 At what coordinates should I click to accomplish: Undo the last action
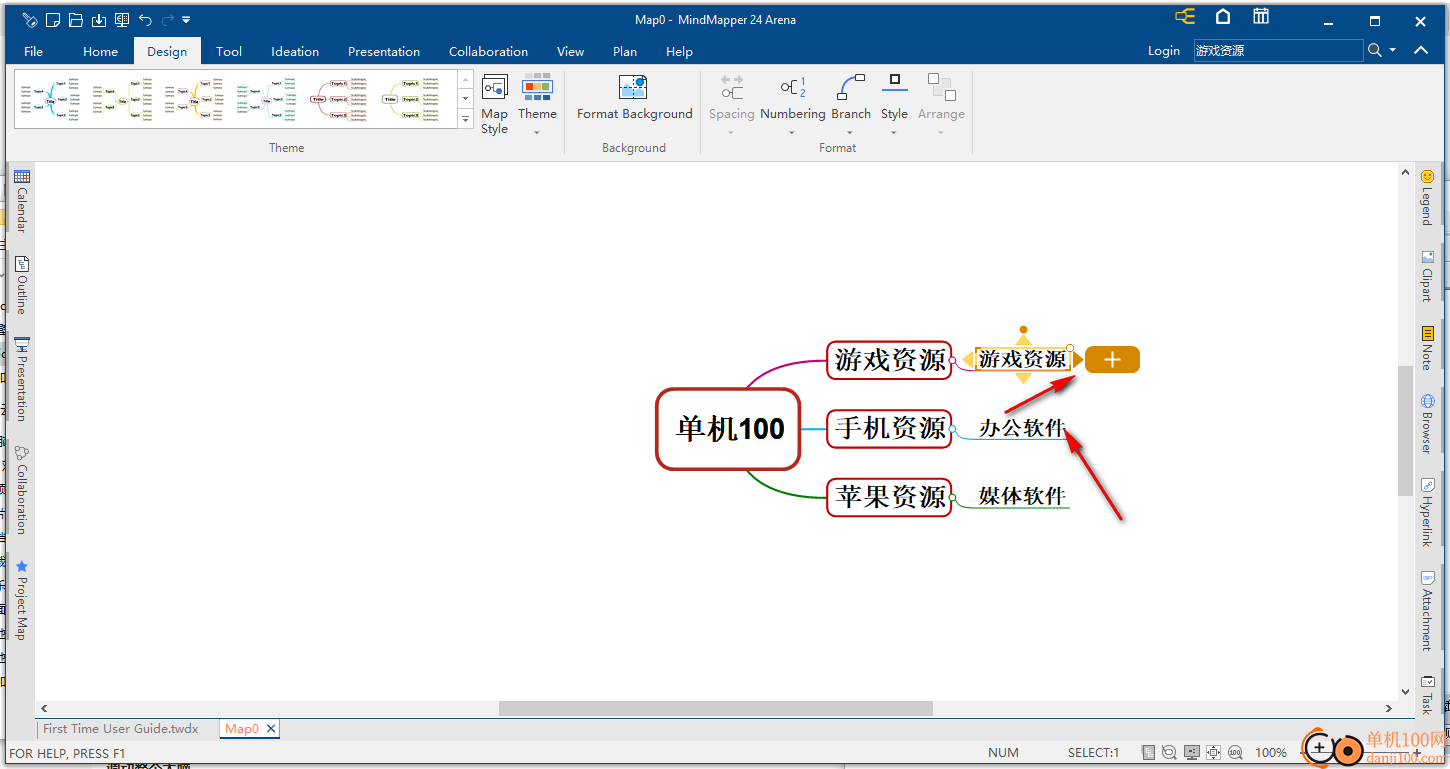(x=145, y=20)
